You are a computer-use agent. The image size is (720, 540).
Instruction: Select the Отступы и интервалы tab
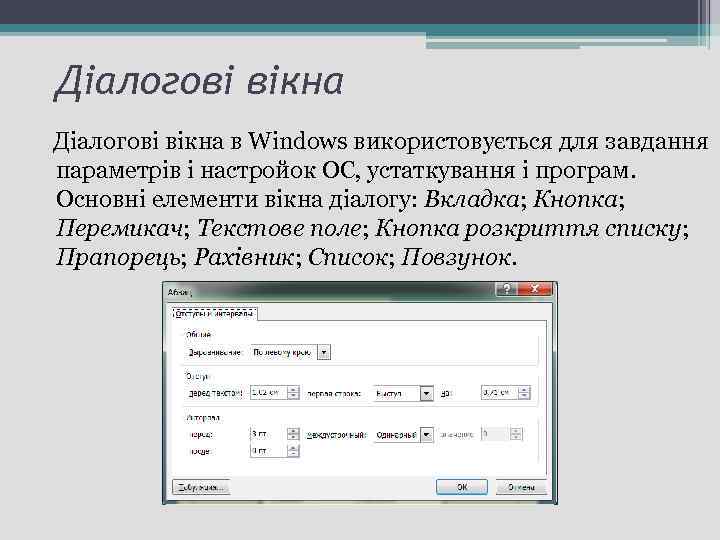(214, 314)
